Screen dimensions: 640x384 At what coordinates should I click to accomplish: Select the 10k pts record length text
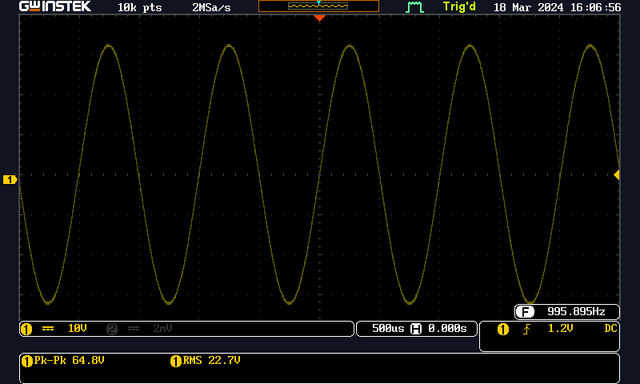(x=140, y=7)
